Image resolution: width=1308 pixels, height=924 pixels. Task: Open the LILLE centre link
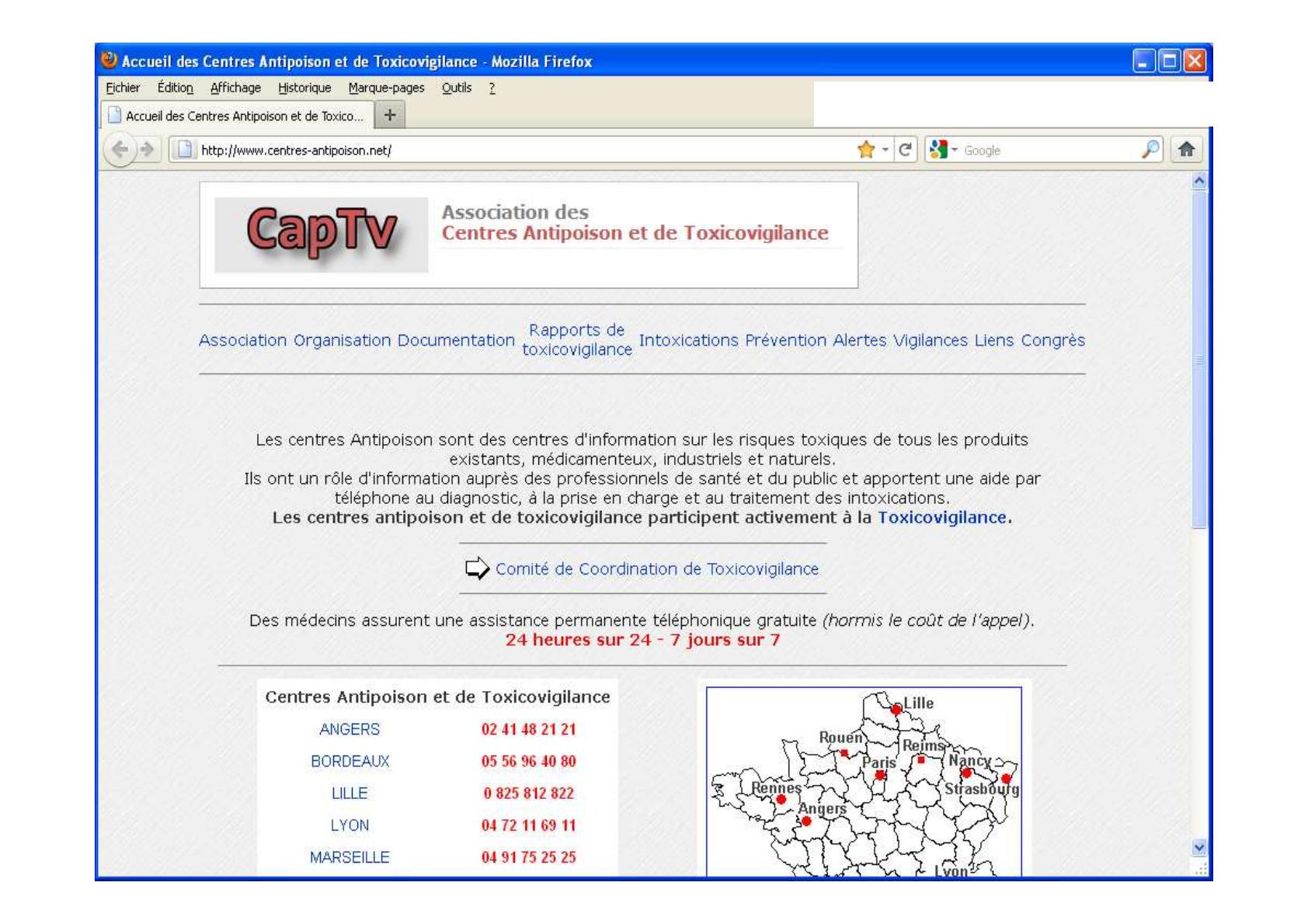click(x=350, y=793)
